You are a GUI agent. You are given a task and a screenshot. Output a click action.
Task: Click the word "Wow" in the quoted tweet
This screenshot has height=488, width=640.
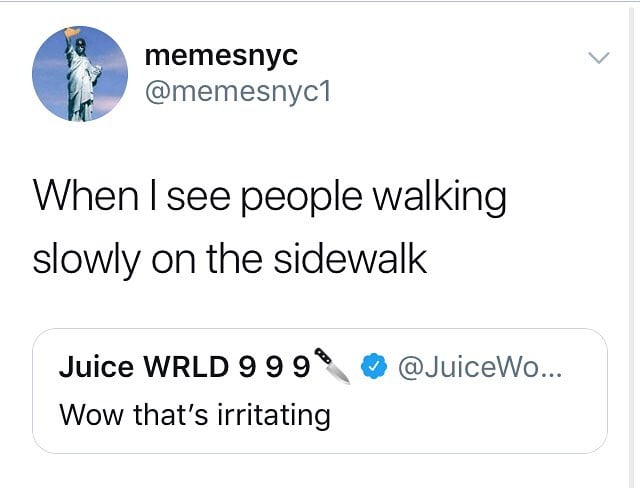click(x=91, y=415)
